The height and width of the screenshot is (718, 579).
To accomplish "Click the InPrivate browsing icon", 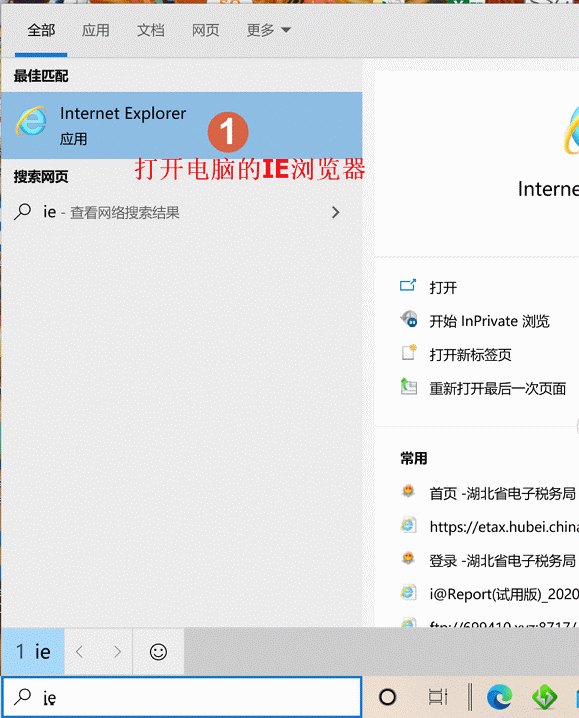I will (x=409, y=319).
